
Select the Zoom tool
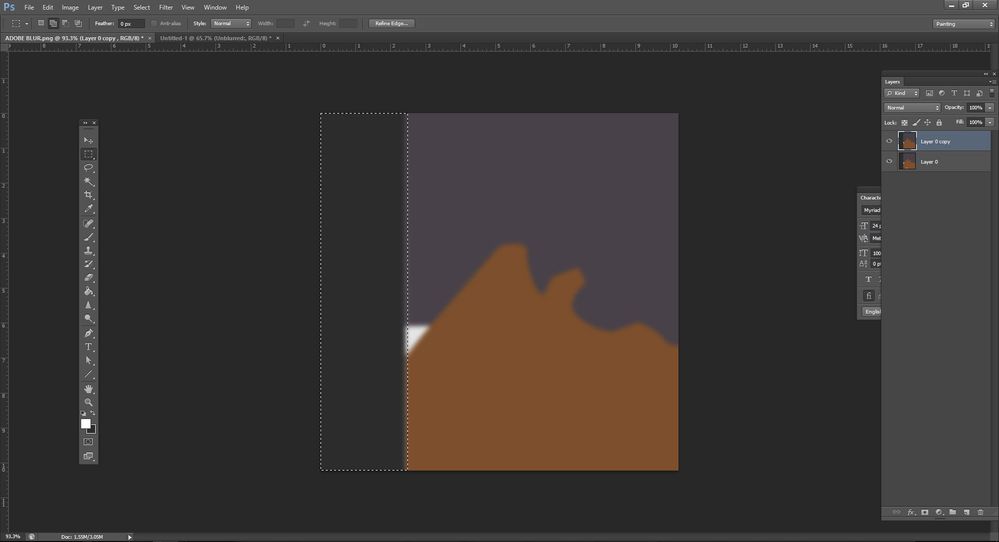[89, 403]
